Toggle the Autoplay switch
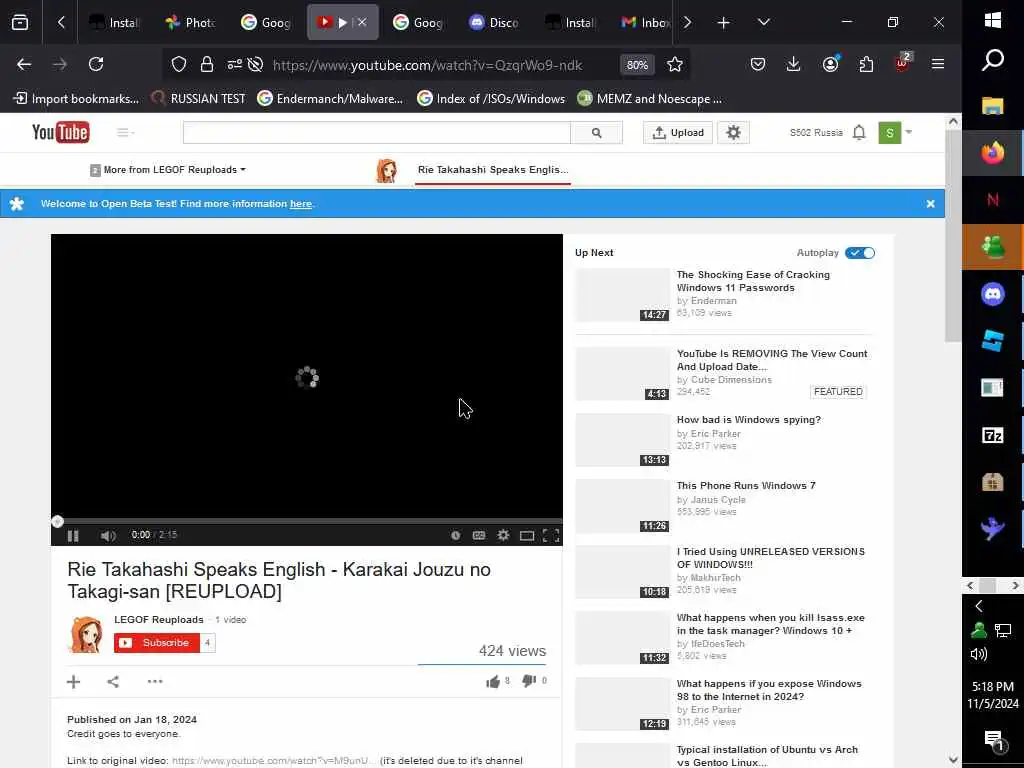 [x=859, y=253]
